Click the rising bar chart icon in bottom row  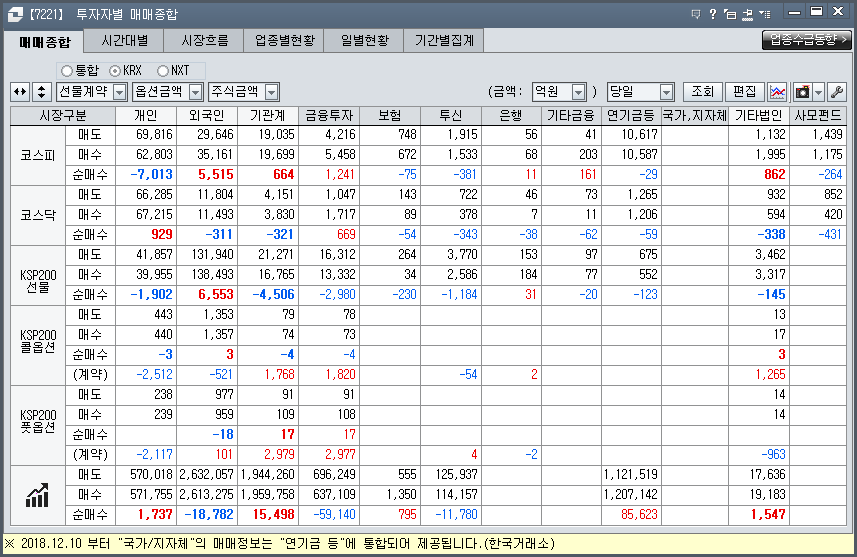pyautogui.click(x=37, y=495)
